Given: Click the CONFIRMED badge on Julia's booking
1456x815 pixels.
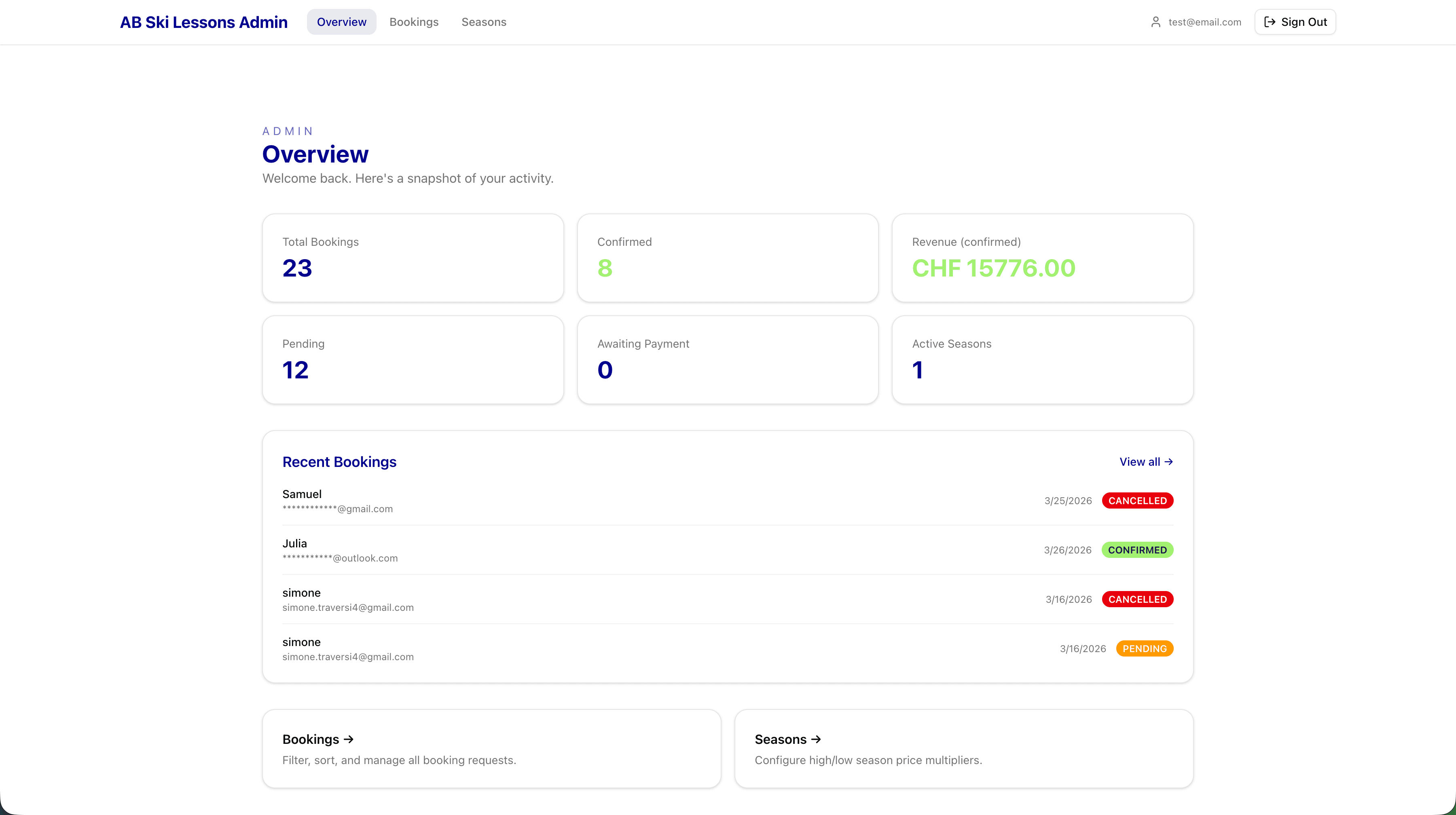Looking at the screenshot, I should [x=1138, y=549].
